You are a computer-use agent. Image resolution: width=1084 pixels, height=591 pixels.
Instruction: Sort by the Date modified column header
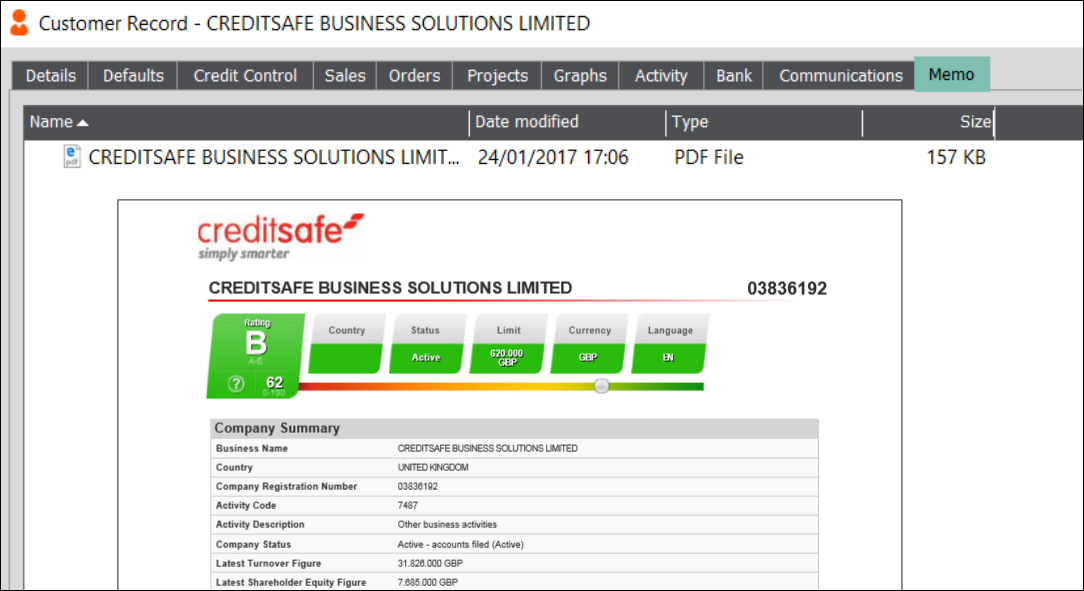[567, 122]
